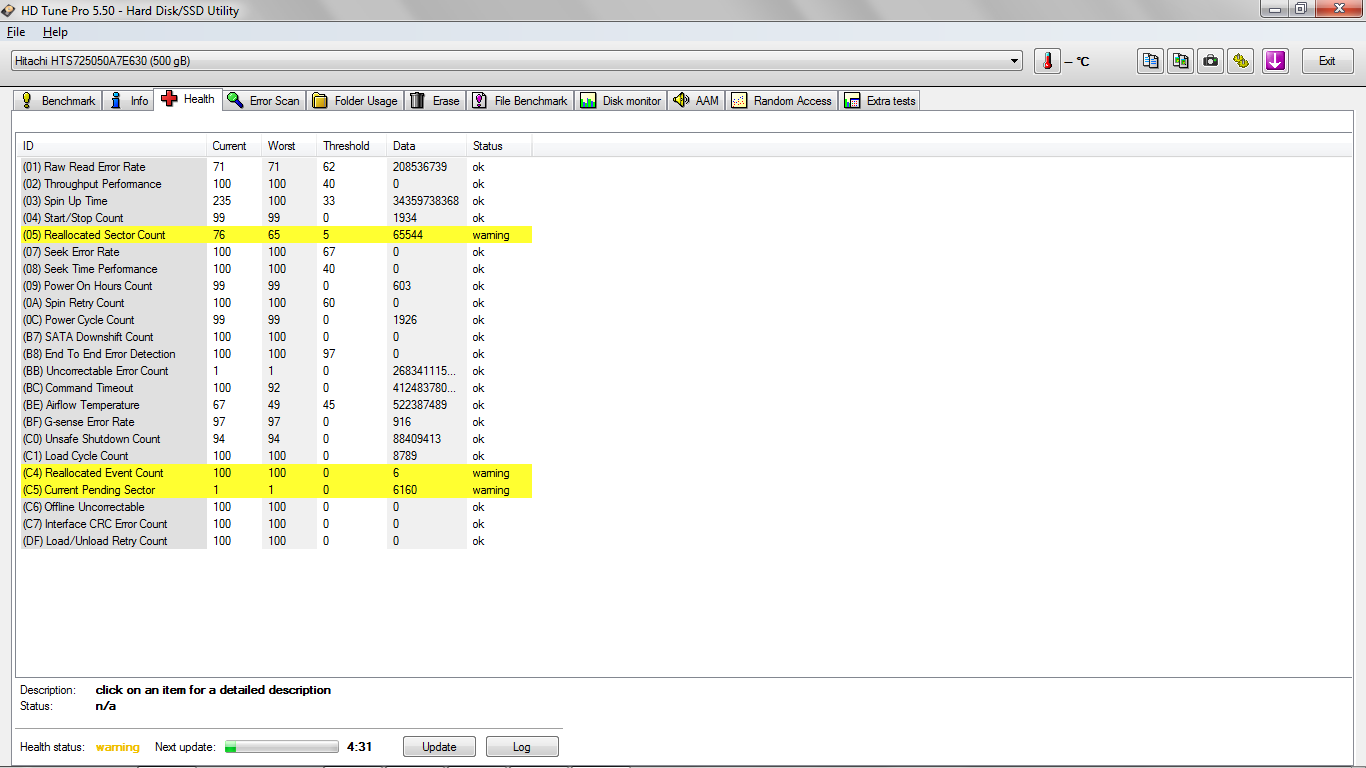Open the File menu
The height and width of the screenshot is (768, 1366).
coord(16,32)
